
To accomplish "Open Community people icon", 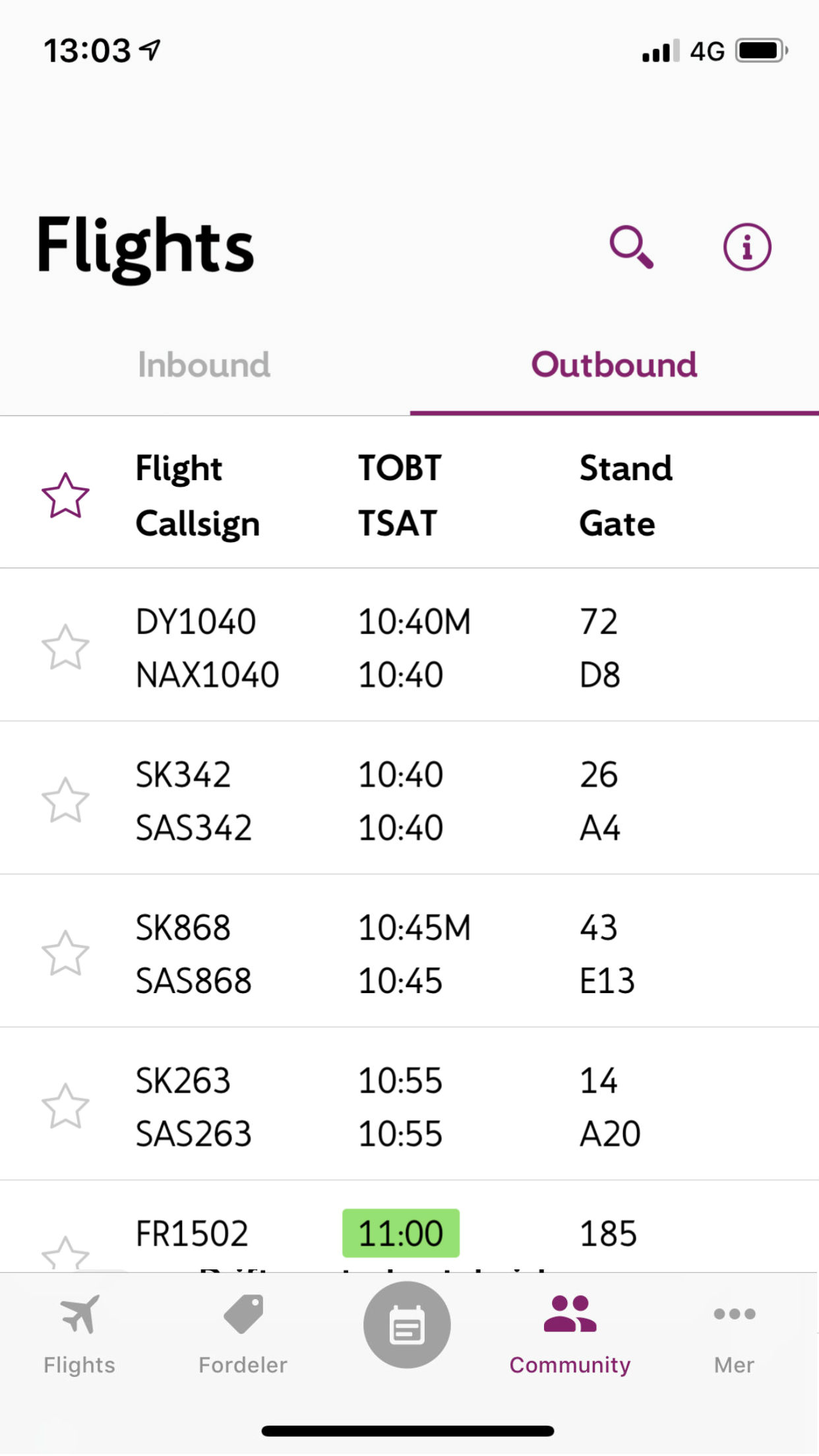I will pos(570,1315).
